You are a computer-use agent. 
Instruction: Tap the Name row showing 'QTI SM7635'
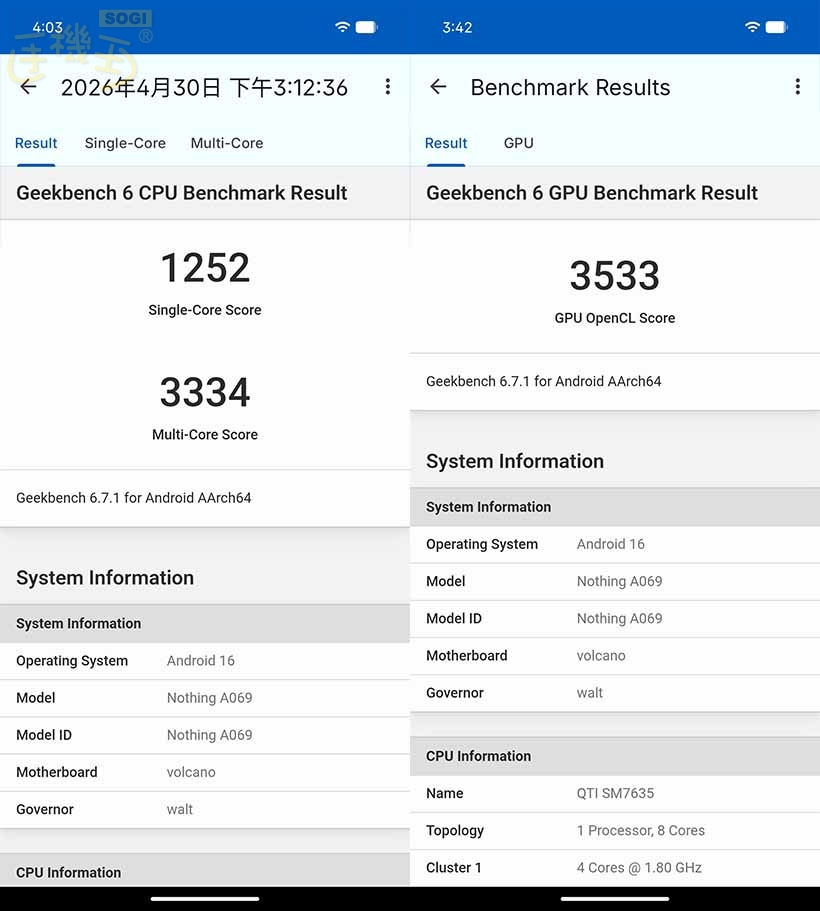pyautogui.click(x=615, y=794)
